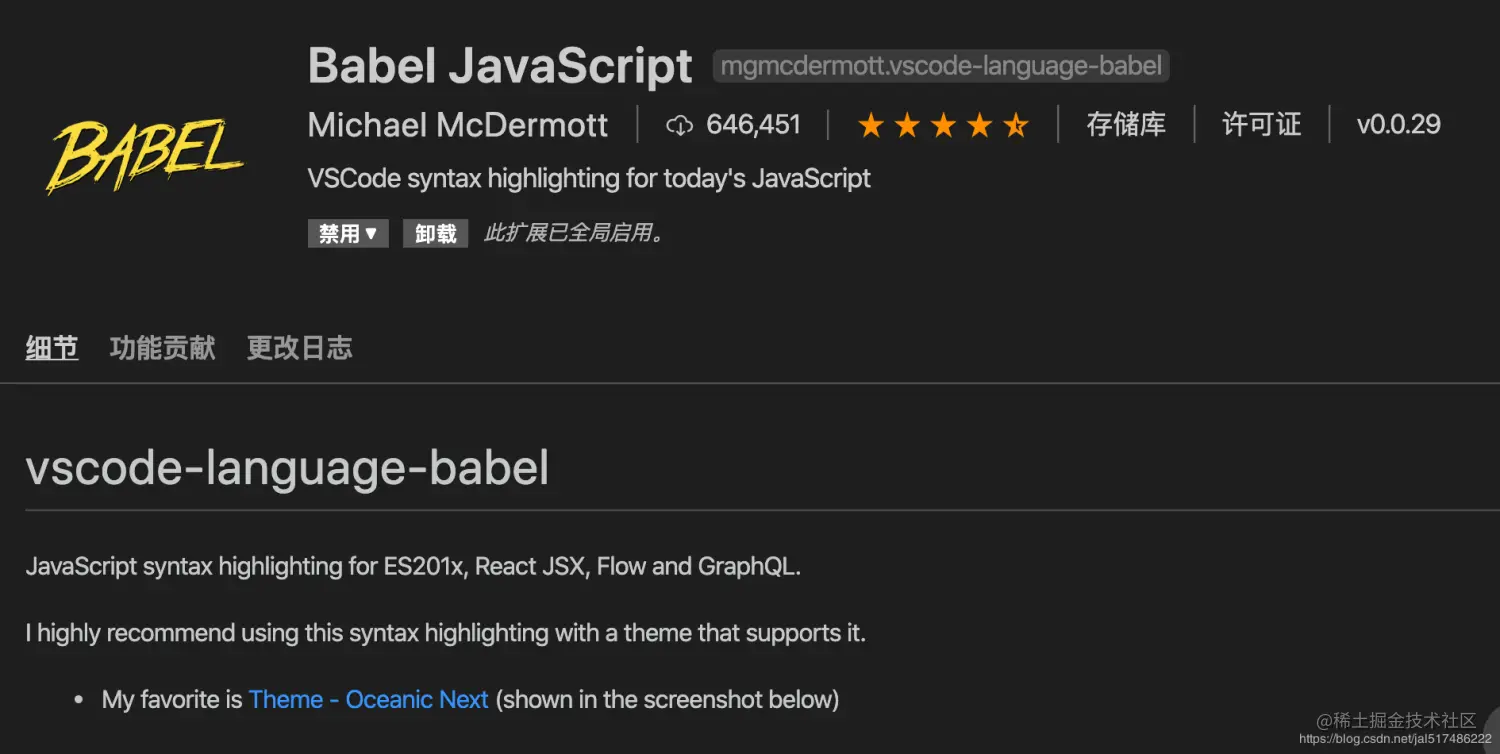Screen dimensions: 1500x754
Task: Click the 646,451 install count
Action: [x=753, y=125]
